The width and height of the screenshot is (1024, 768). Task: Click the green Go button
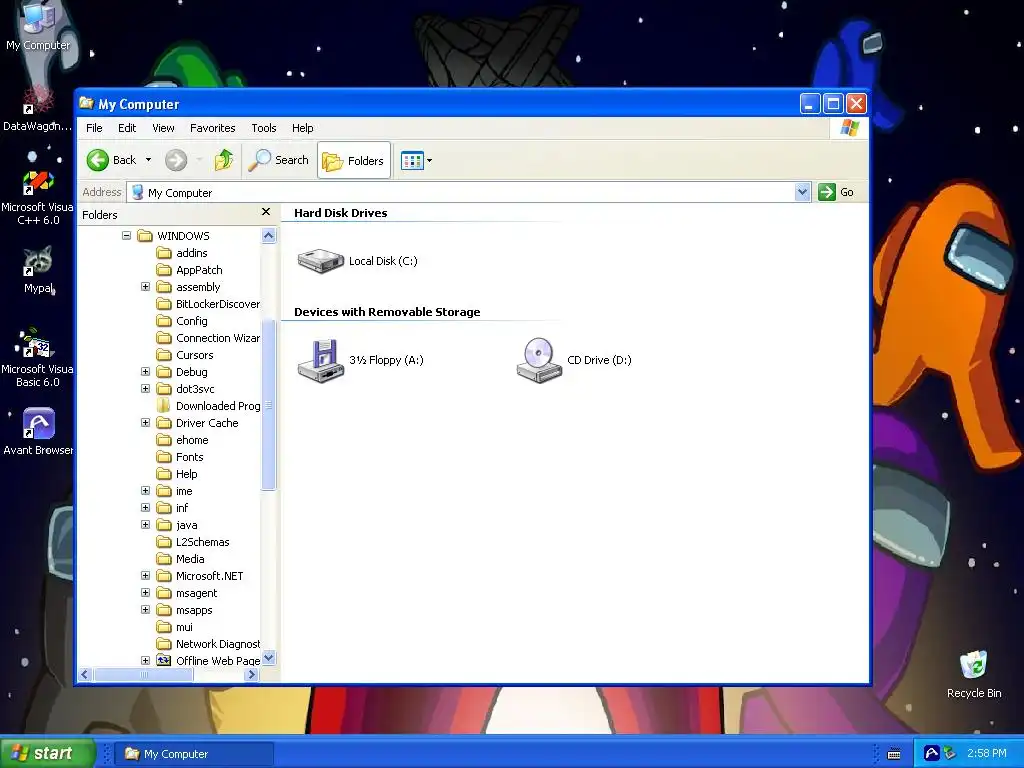click(x=837, y=192)
